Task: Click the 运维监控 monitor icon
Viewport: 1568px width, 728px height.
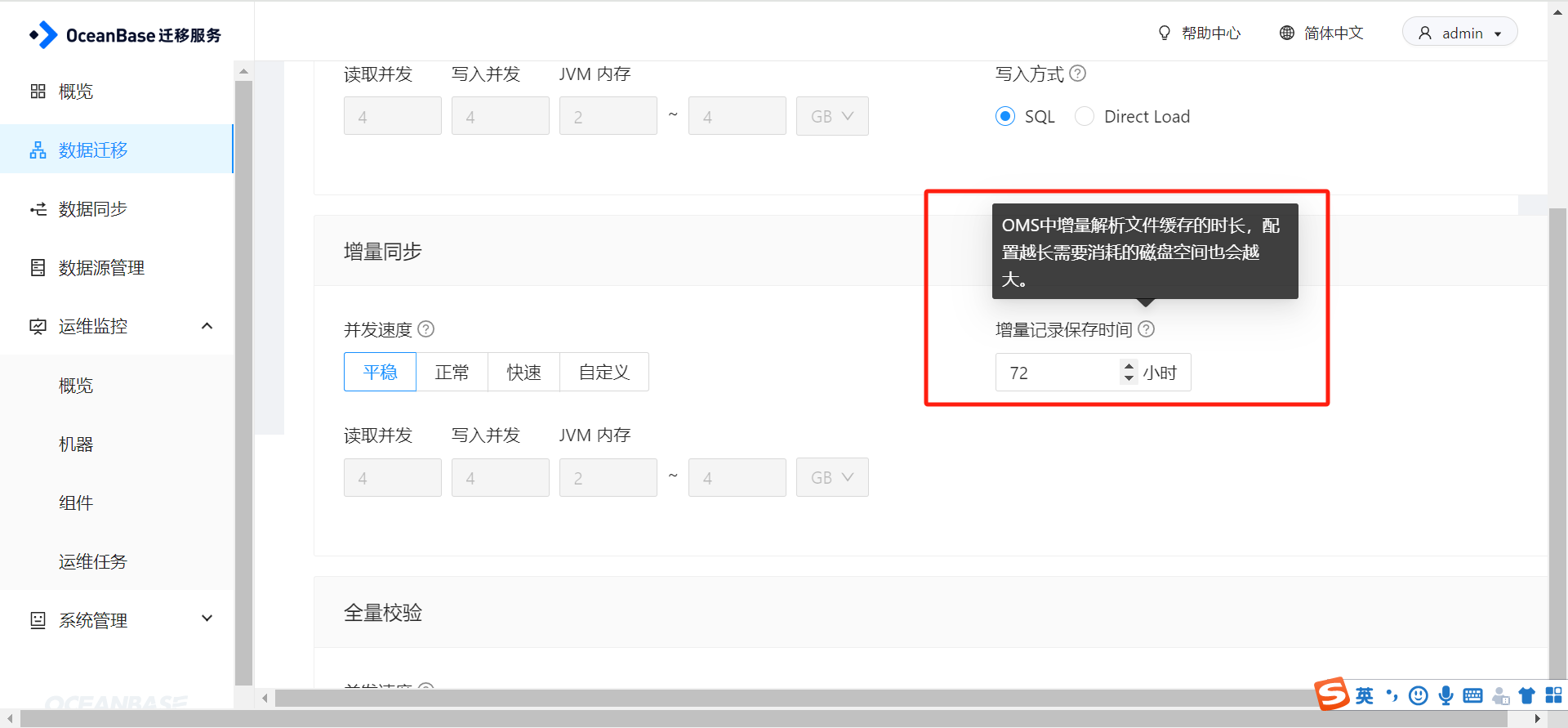Action: (38, 327)
